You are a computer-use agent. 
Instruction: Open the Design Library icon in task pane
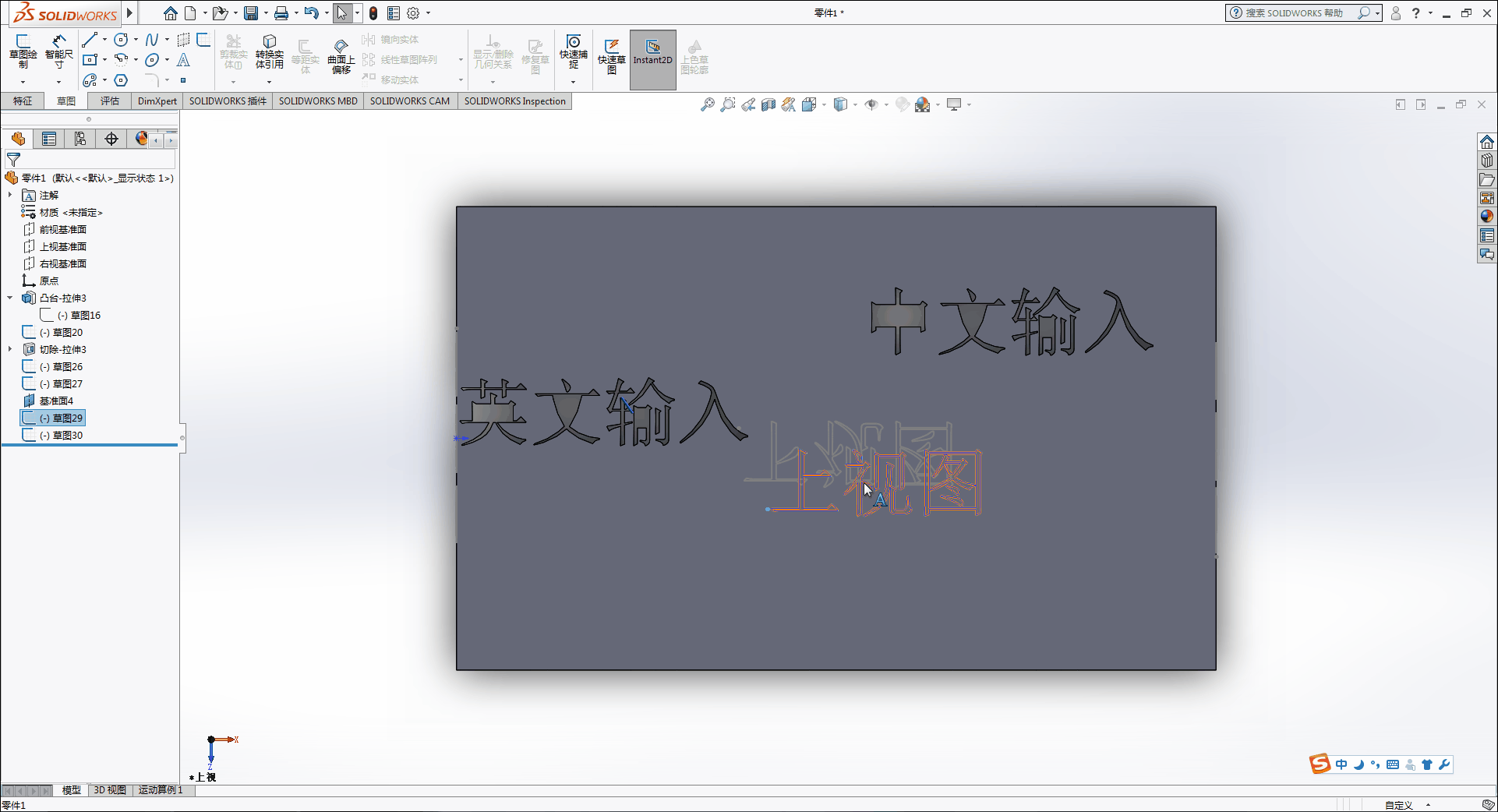[x=1487, y=161]
